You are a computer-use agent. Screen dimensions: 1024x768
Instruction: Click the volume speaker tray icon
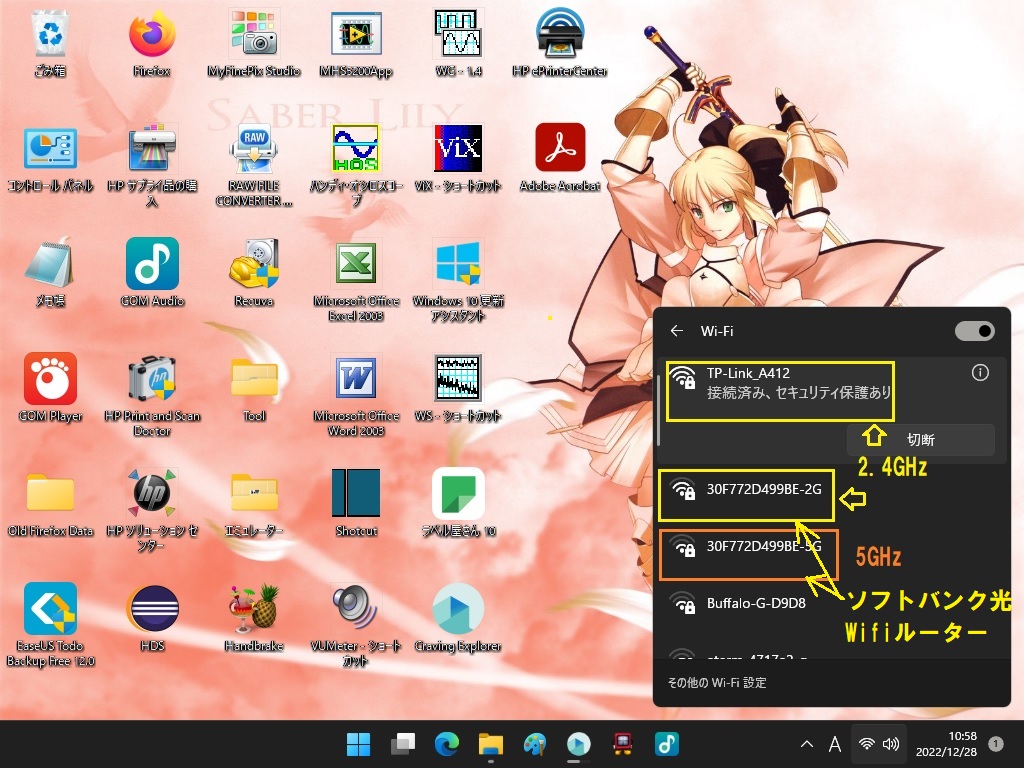pyautogui.click(x=891, y=744)
